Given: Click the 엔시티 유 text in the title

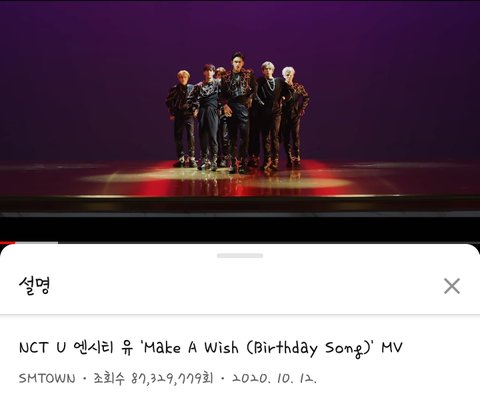Looking at the screenshot, I should (103, 347).
